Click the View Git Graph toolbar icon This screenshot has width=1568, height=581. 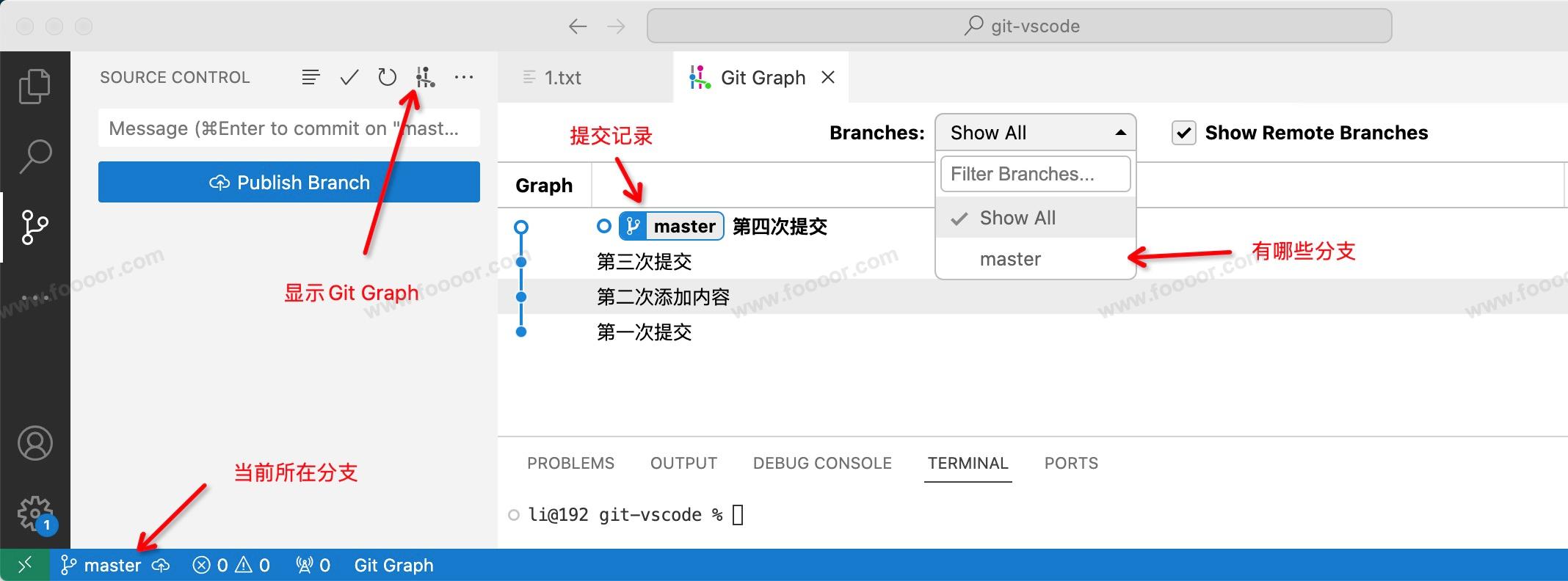pos(425,77)
